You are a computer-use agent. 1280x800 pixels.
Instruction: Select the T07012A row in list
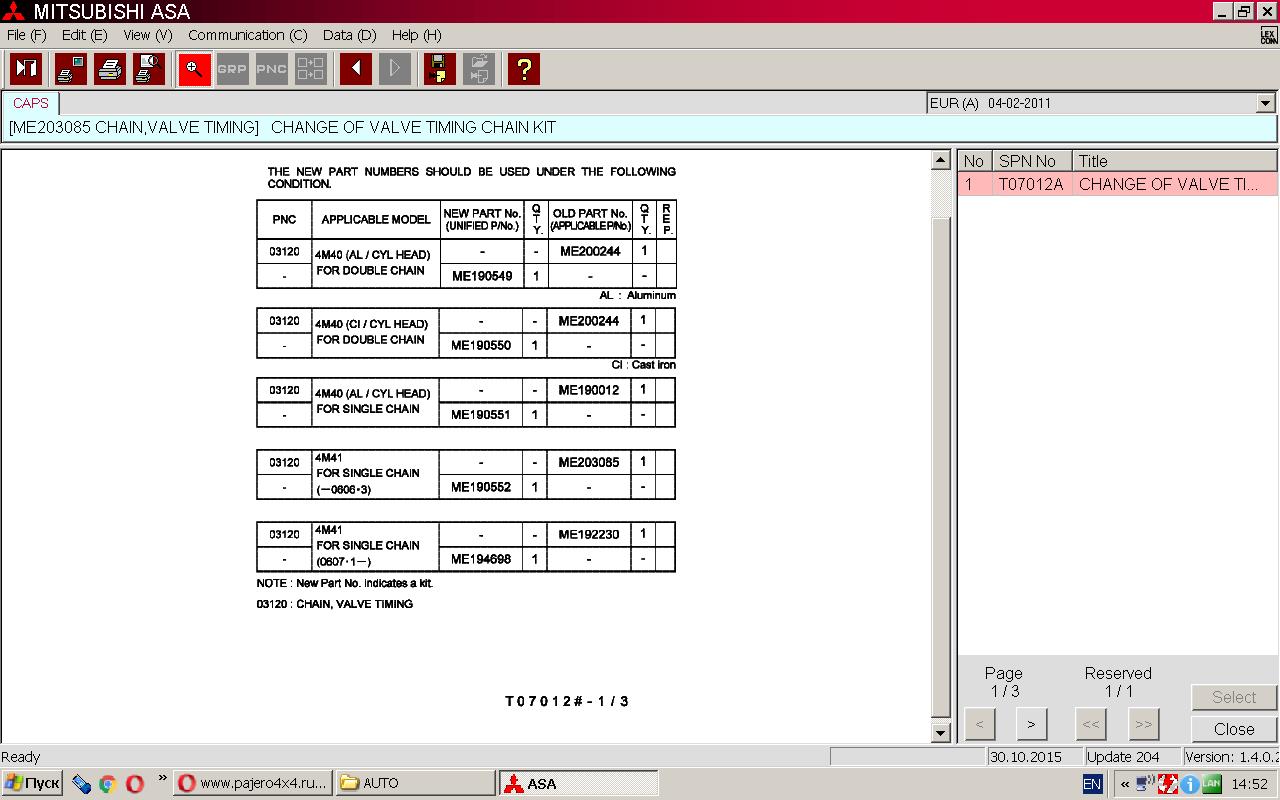pyautogui.click(x=1116, y=185)
